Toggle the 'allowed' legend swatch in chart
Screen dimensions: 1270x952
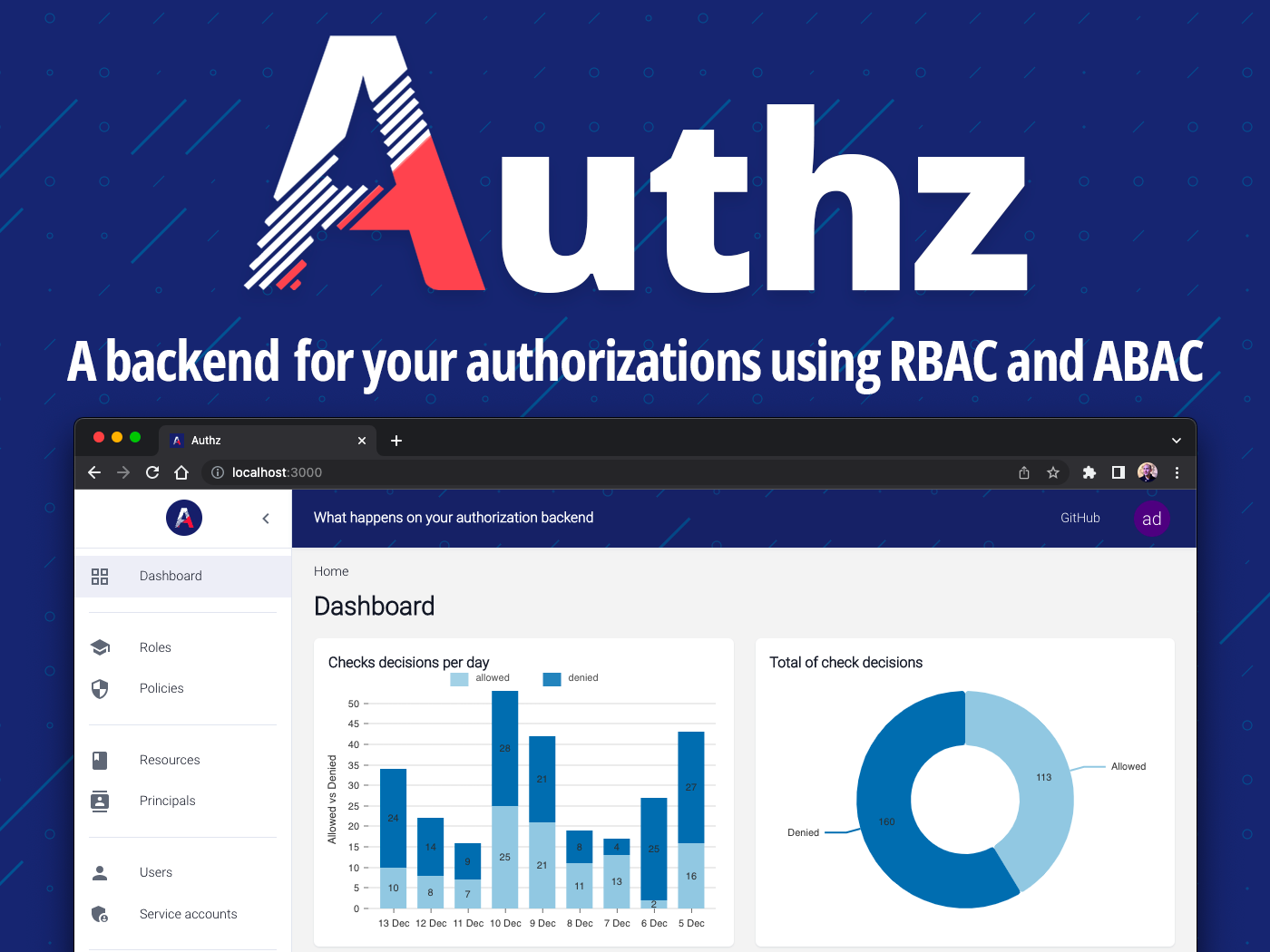pos(459,679)
